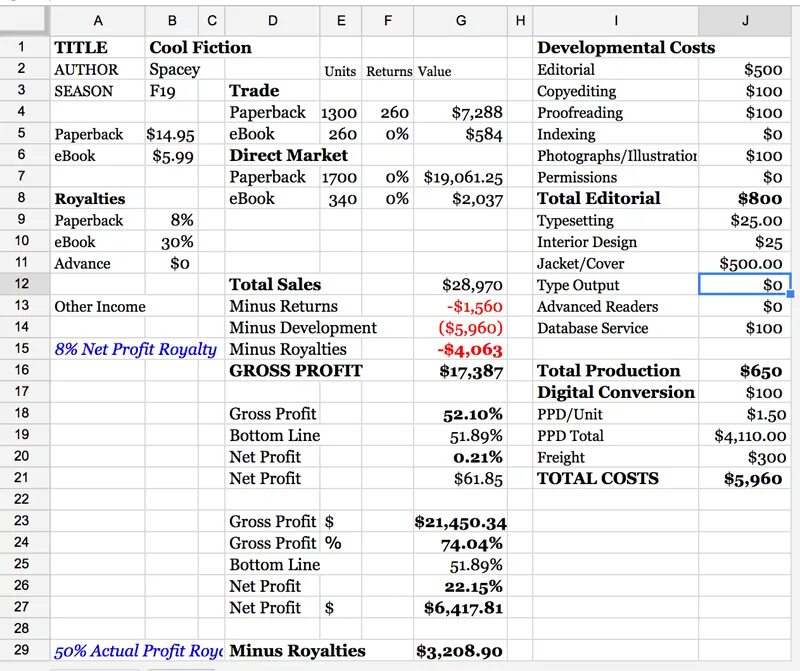This screenshot has width=800, height=671.
Task: Select Net Profit amount $61.85
Action: click(460, 479)
